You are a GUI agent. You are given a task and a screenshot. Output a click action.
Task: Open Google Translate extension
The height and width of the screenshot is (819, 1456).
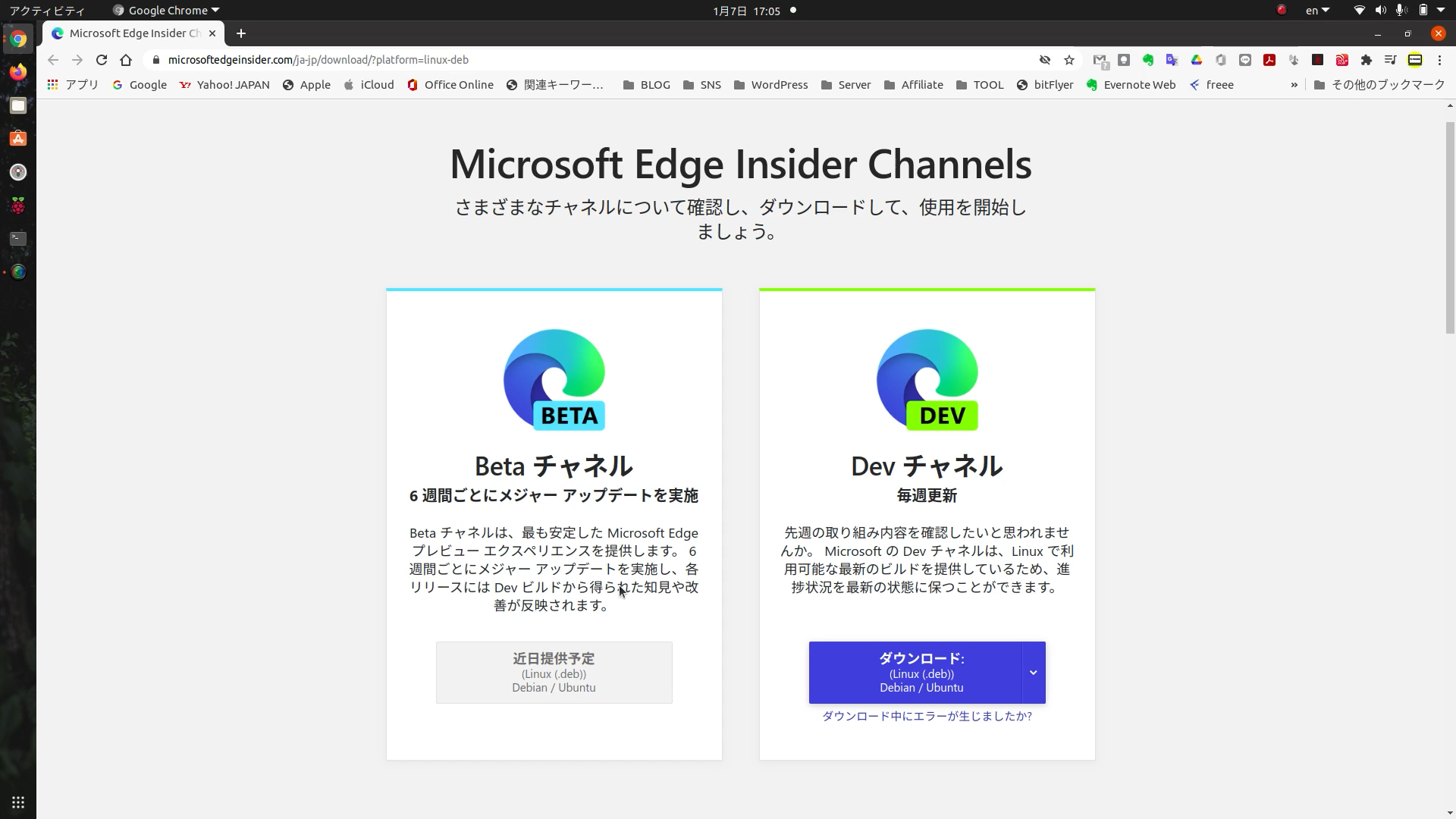1172,60
